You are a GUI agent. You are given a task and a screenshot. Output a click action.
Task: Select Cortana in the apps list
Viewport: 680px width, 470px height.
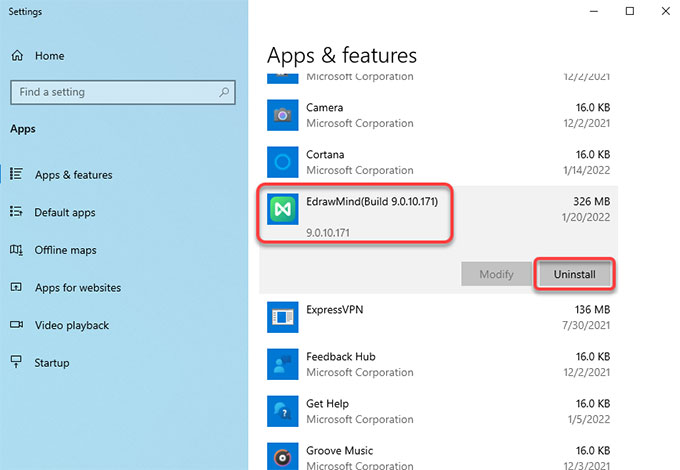coord(325,154)
